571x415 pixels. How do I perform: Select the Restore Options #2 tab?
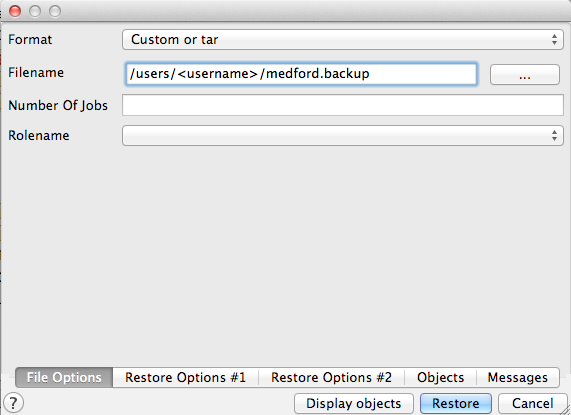pyautogui.click(x=331, y=378)
